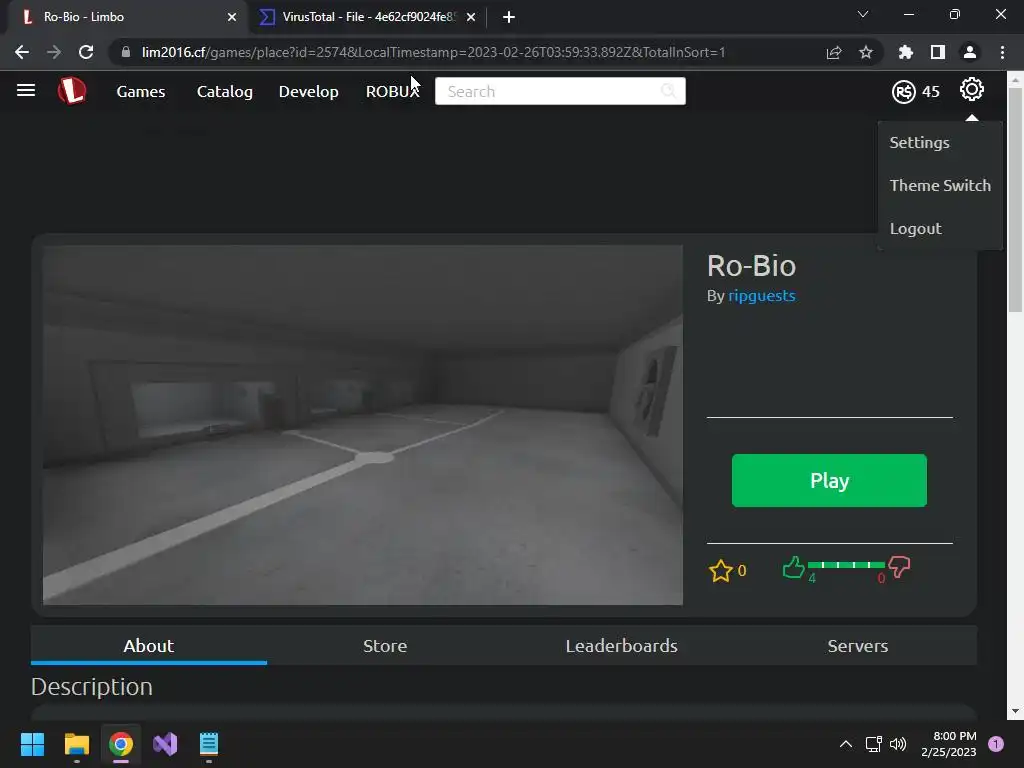
Task: Open the Catalog nav link
Action: (x=225, y=91)
